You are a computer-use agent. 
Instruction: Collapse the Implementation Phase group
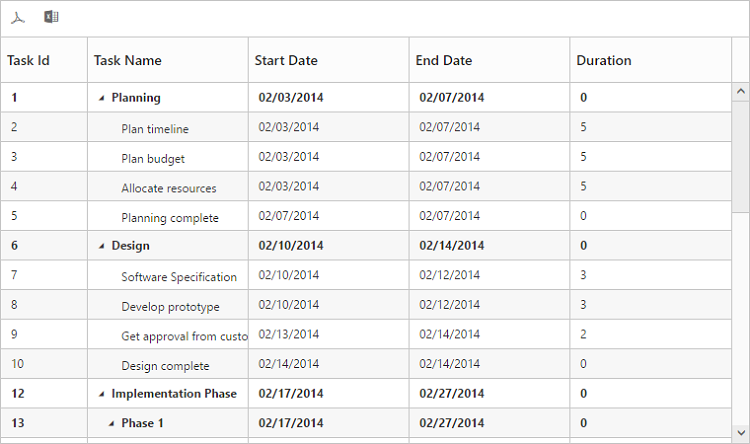[x=101, y=394]
